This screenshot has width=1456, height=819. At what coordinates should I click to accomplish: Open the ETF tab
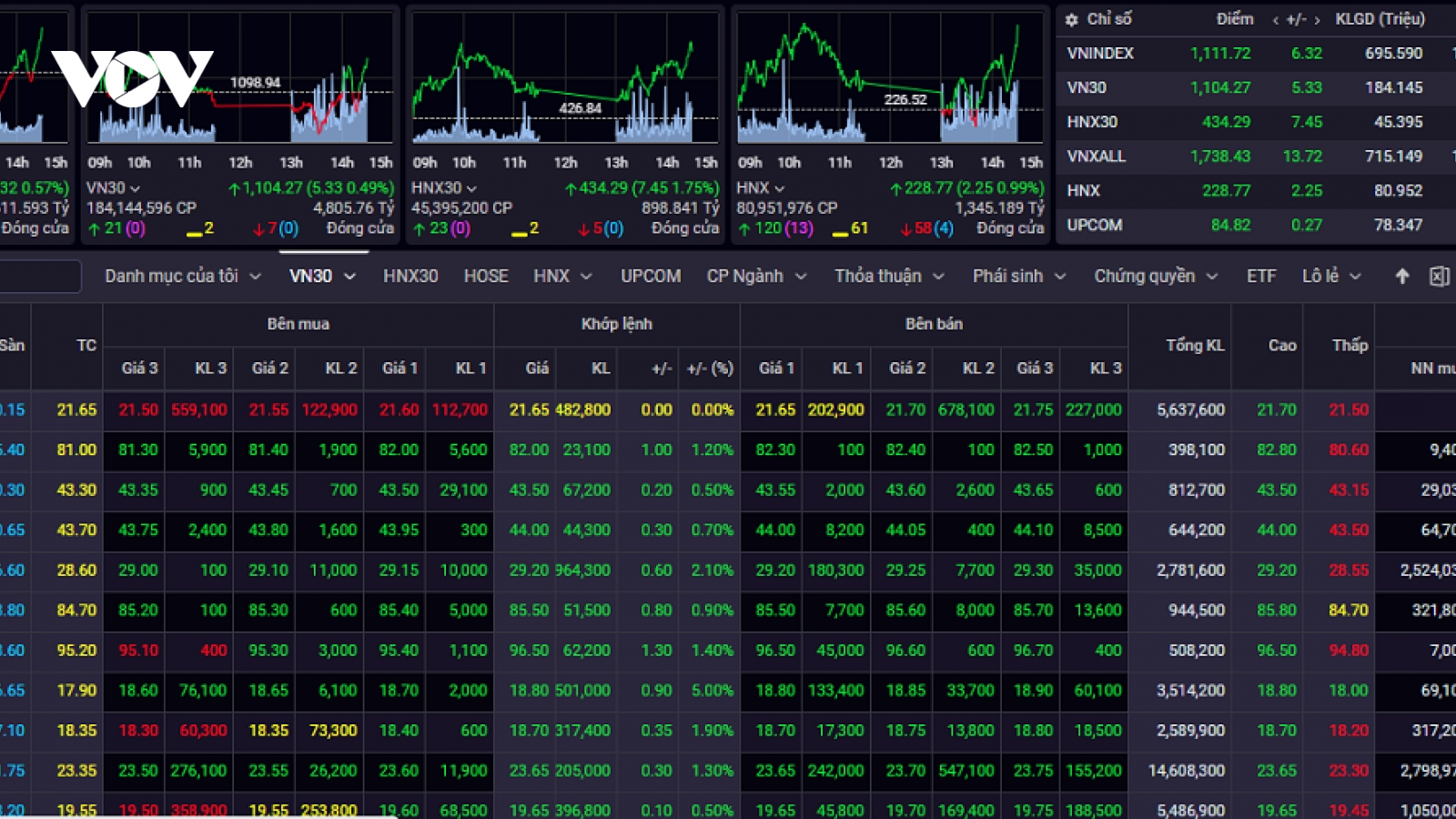(x=1261, y=276)
